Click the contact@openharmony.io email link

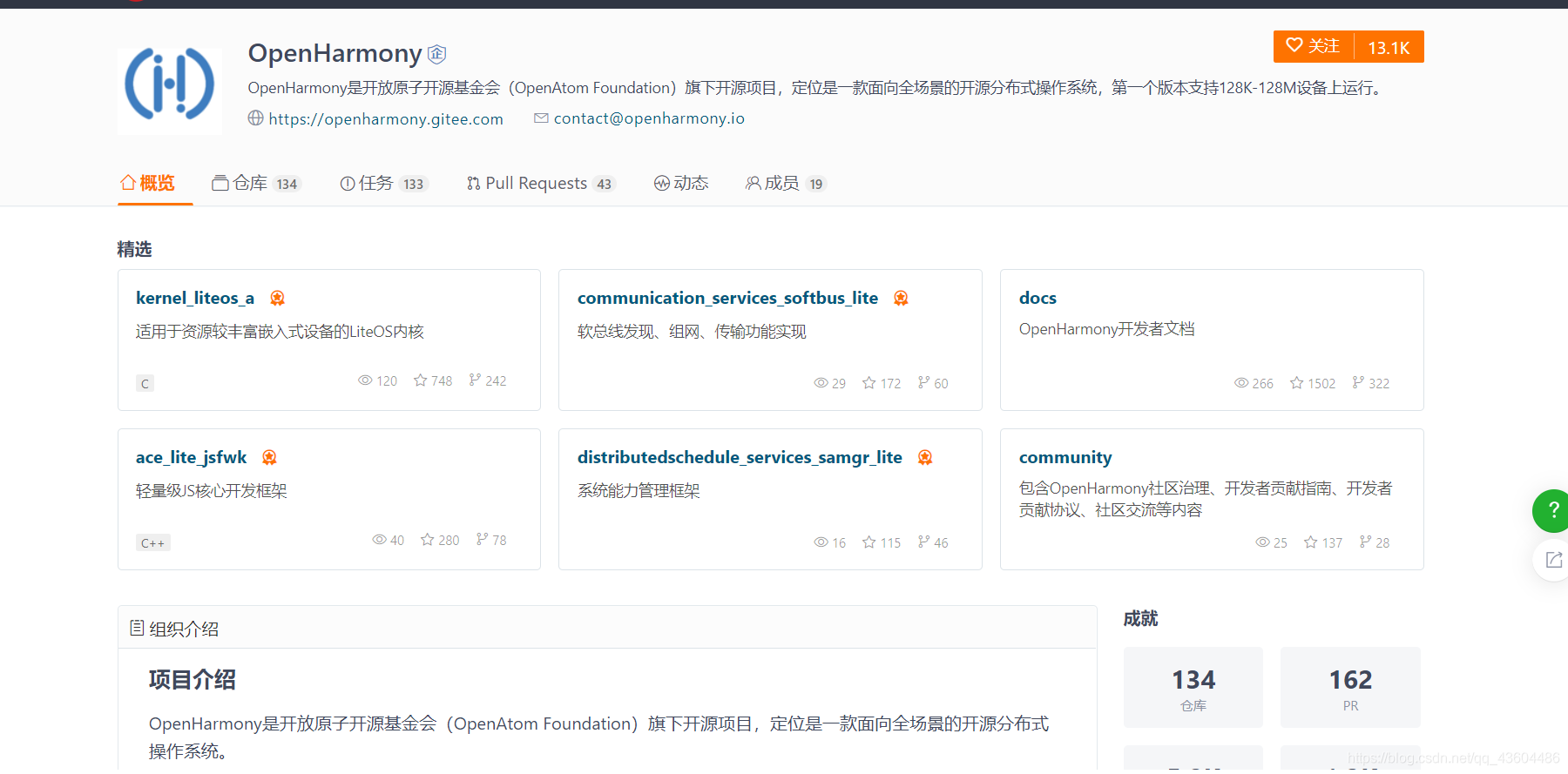coord(649,118)
